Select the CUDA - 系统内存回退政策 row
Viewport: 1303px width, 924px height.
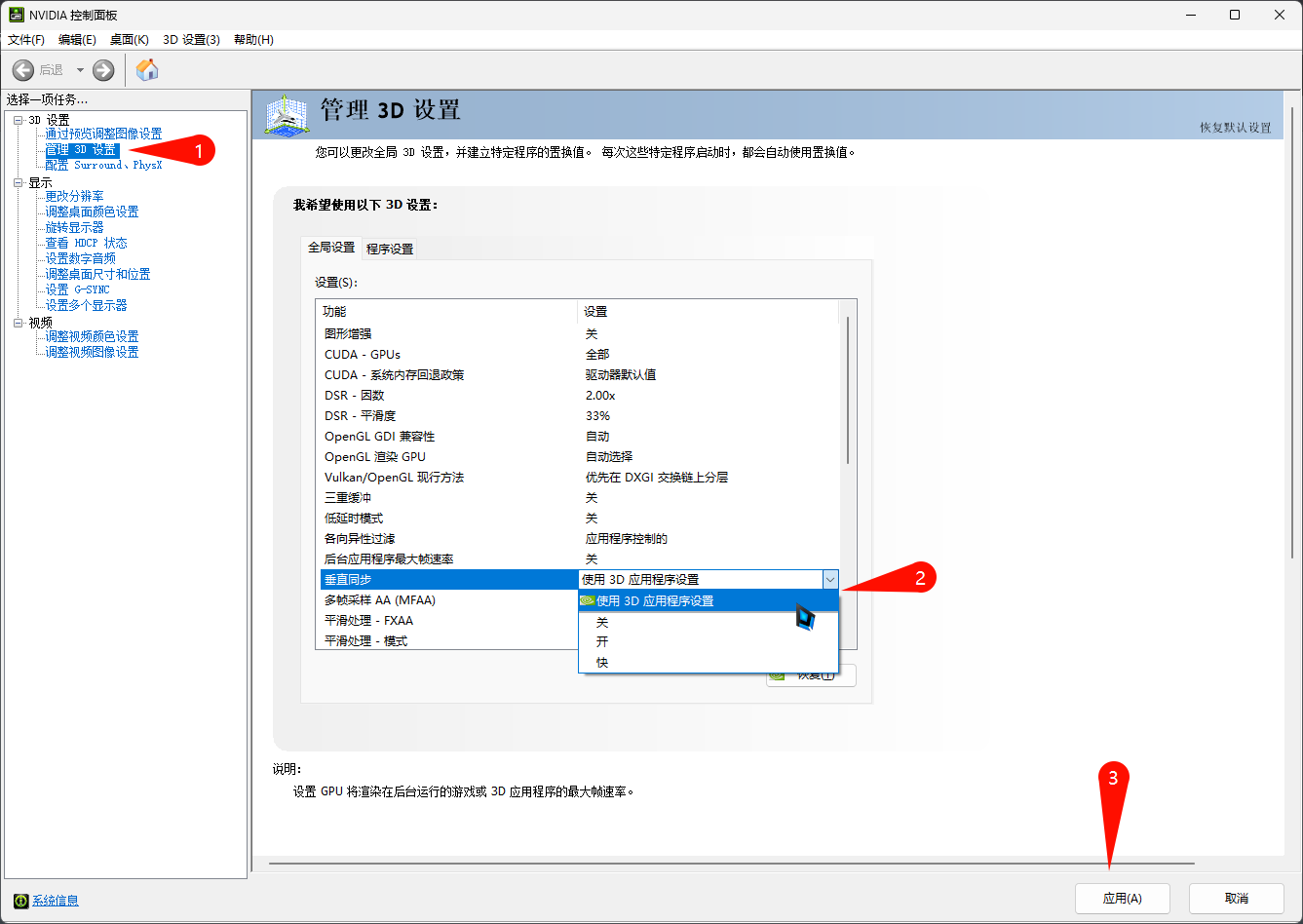click(x=579, y=374)
